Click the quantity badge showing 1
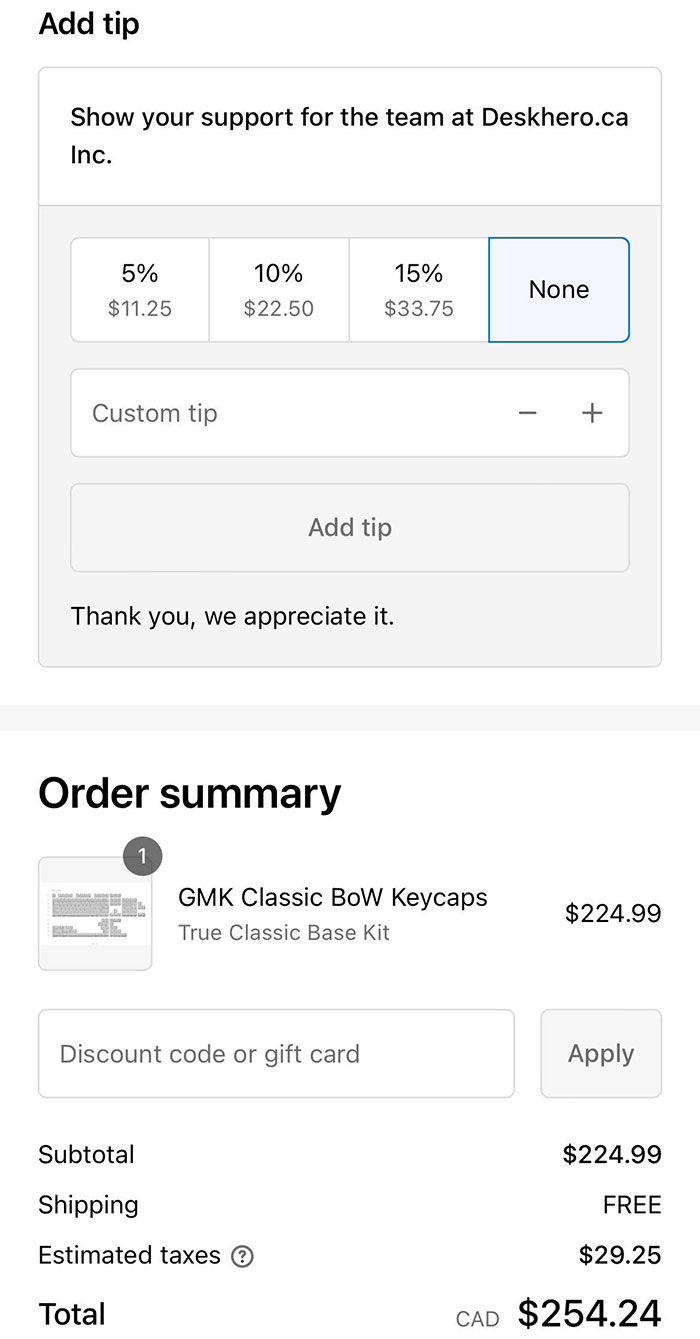The image size is (700, 1339). pos(142,856)
